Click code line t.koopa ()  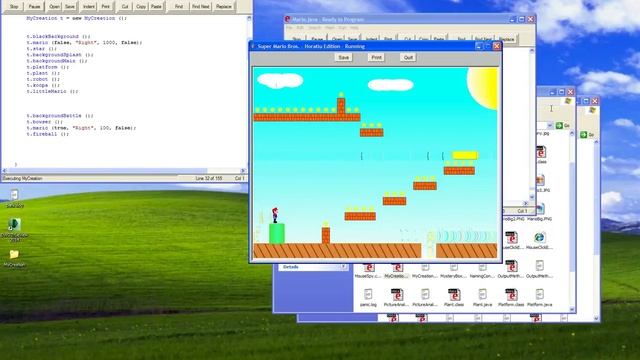click(43, 85)
